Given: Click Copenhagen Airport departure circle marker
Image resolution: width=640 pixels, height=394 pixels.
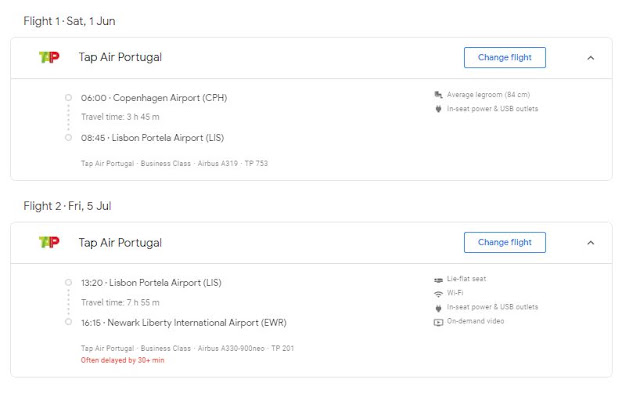Looking at the screenshot, I should [68, 98].
